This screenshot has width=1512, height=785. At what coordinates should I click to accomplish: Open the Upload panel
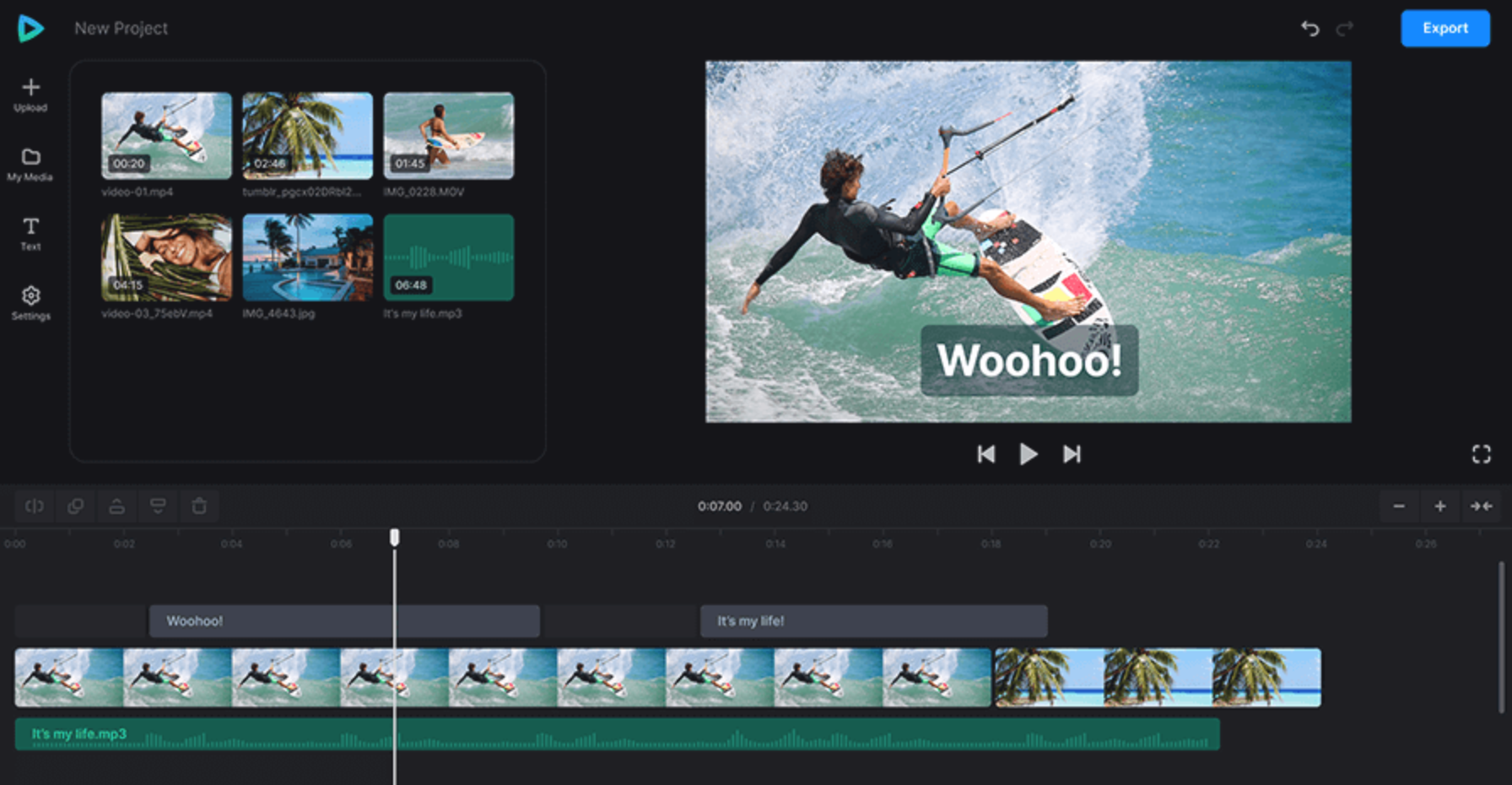[x=30, y=95]
